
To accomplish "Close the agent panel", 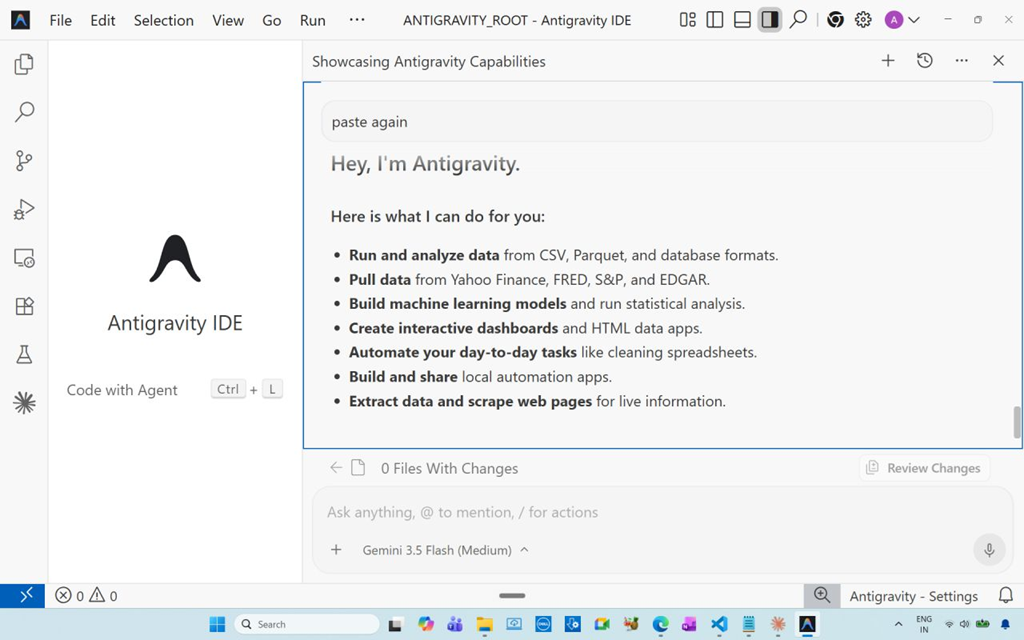I will click(999, 61).
